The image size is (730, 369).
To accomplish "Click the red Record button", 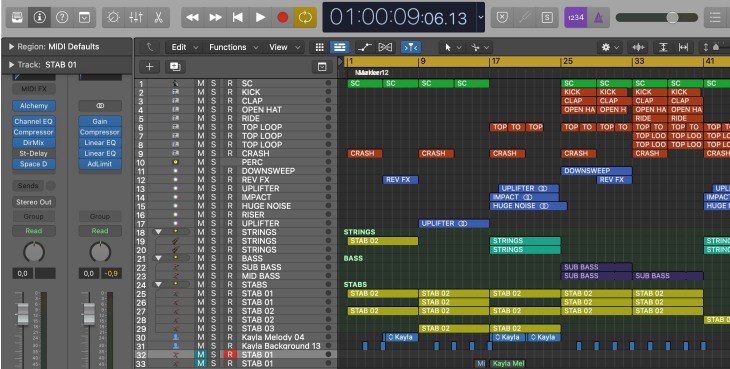I will 283,18.
